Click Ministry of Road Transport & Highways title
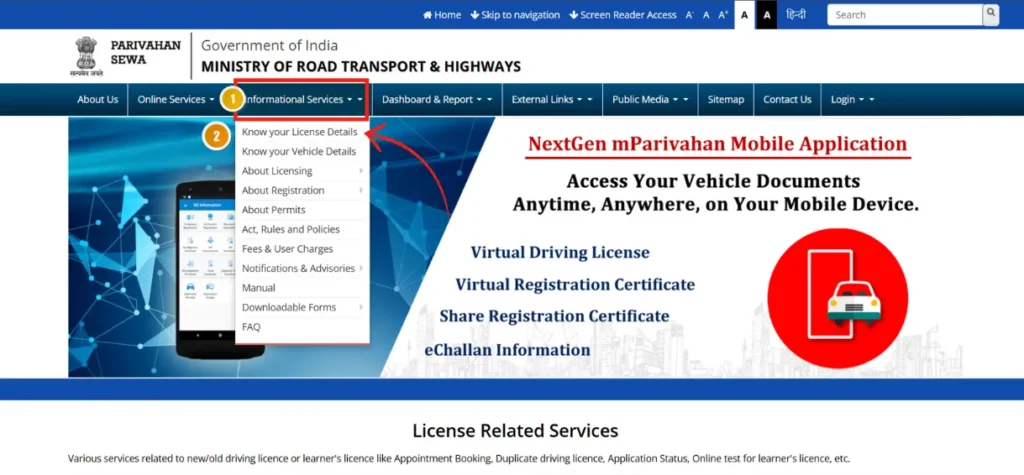This screenshot has height=475, width=1024. pos(361,67)
